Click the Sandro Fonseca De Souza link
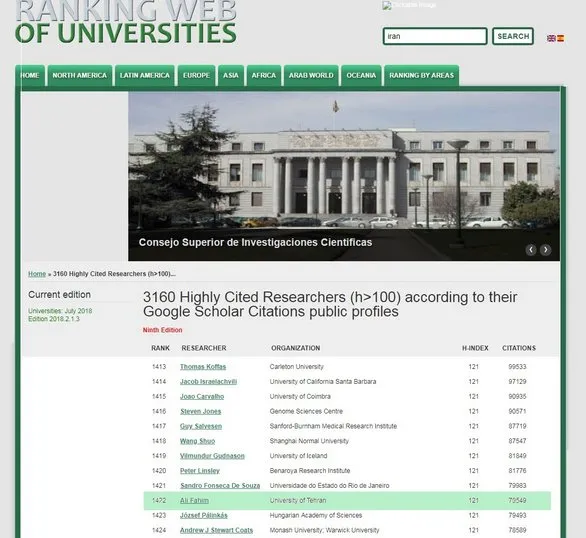The width and height of the screenshot is (586, 538). (220, 485)
